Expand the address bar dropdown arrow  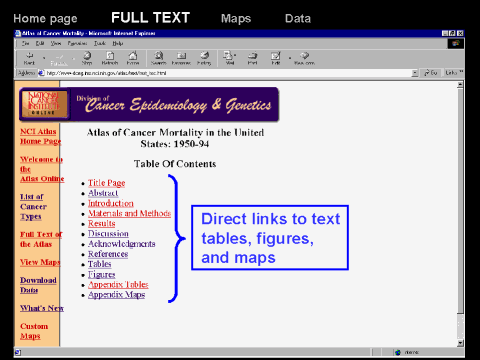tap(415, 73)
